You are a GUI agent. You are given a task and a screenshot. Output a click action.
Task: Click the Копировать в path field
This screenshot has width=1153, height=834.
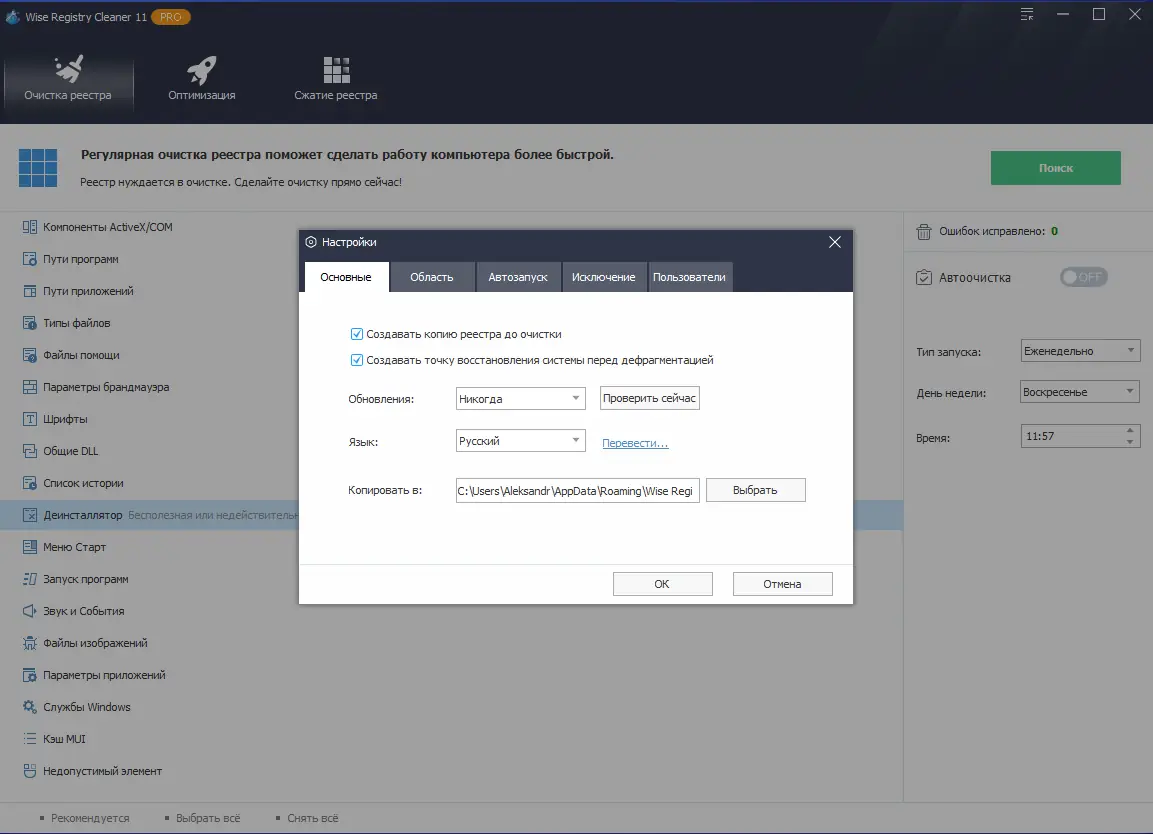pyautogui.click(x=577, y=491)
